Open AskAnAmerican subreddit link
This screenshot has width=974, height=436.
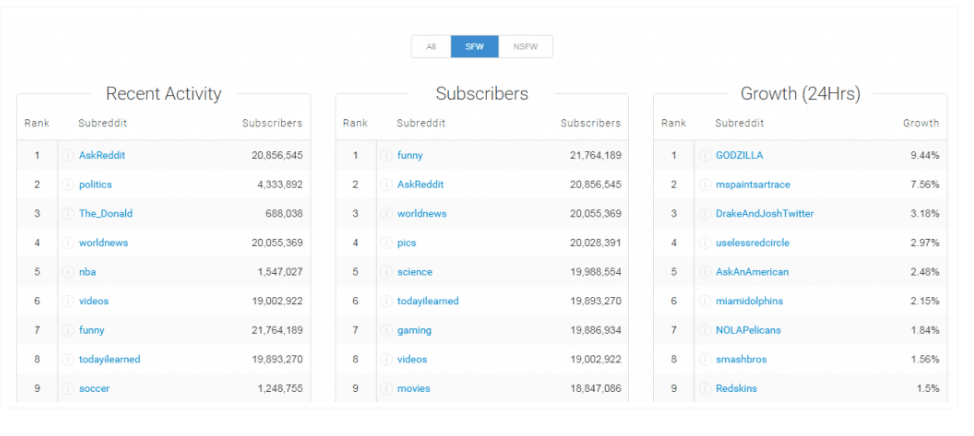click(752, 272)
